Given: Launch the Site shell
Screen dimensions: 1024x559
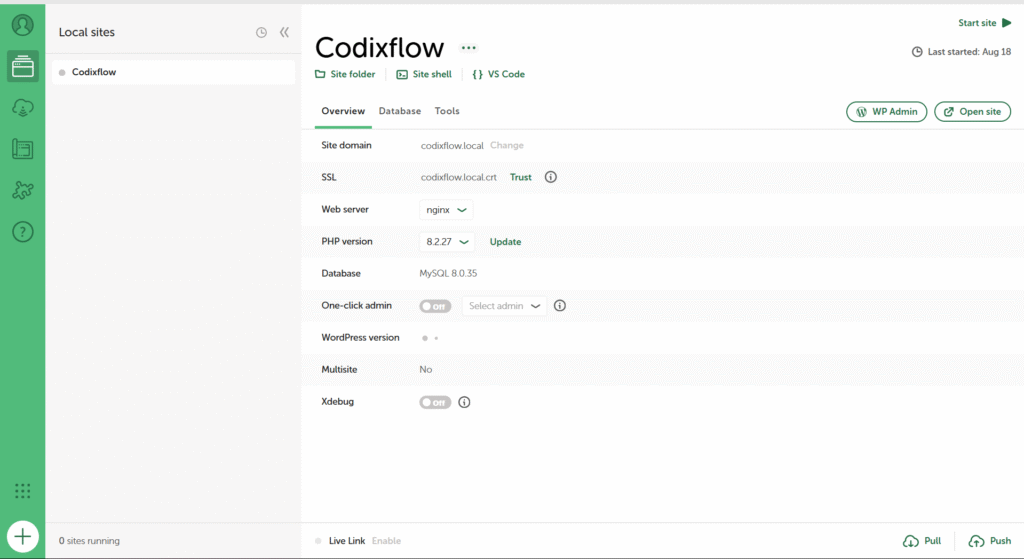Looking at the screenshot, I should [424, 74].
